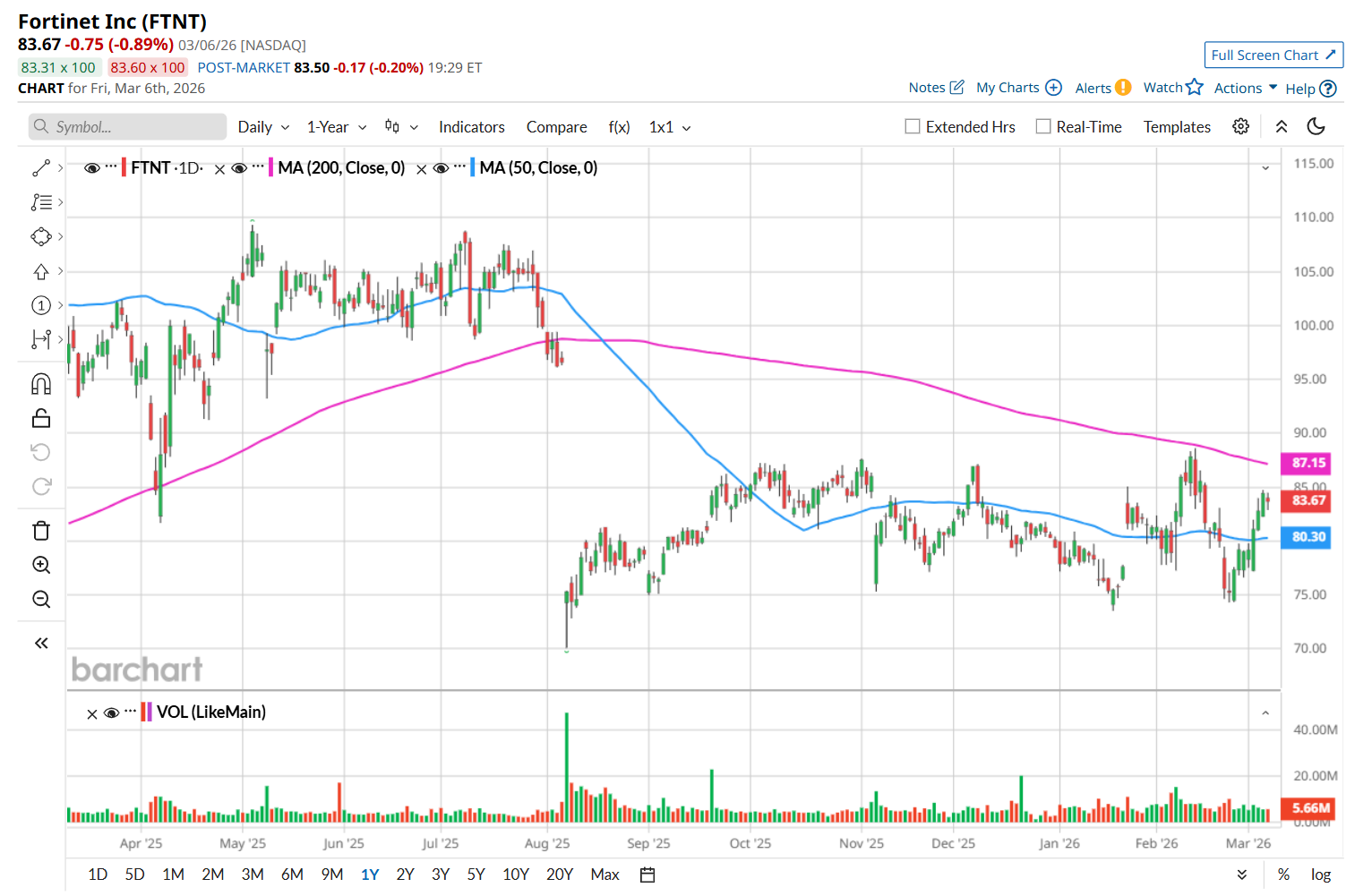The height and width of the screenshot is (896, 1372).
Task: Click the red FTNT series color swatch
Action: [x=124, y=167]
